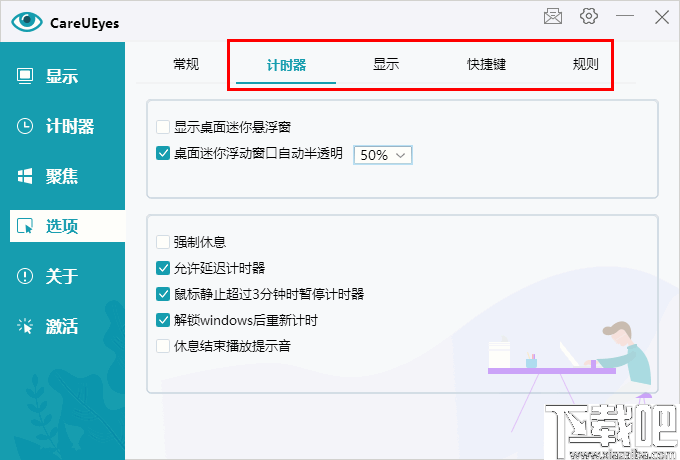Select 选项 in the sidebar
Image resolution: width=680 pixels, height=460 pixels.
[67, 226]
